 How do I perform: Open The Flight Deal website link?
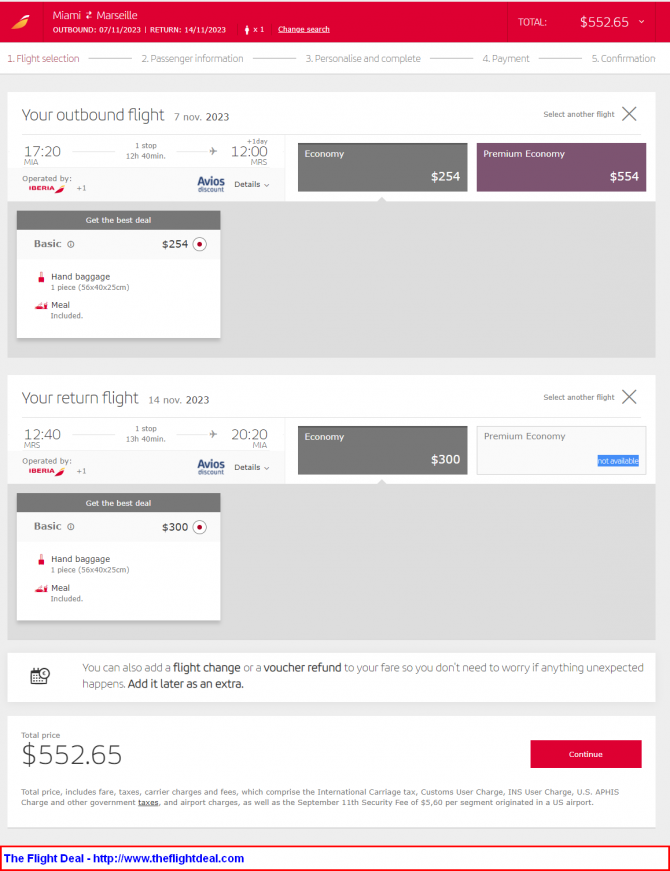pyautogui.click(x=124, y=858)
